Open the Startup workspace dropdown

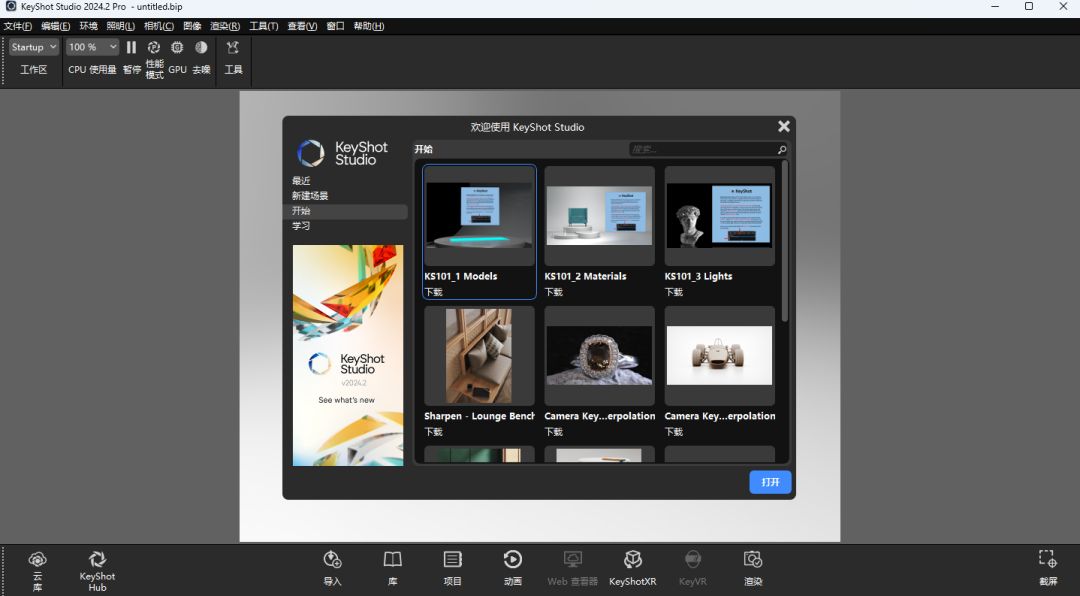(33, 48)
